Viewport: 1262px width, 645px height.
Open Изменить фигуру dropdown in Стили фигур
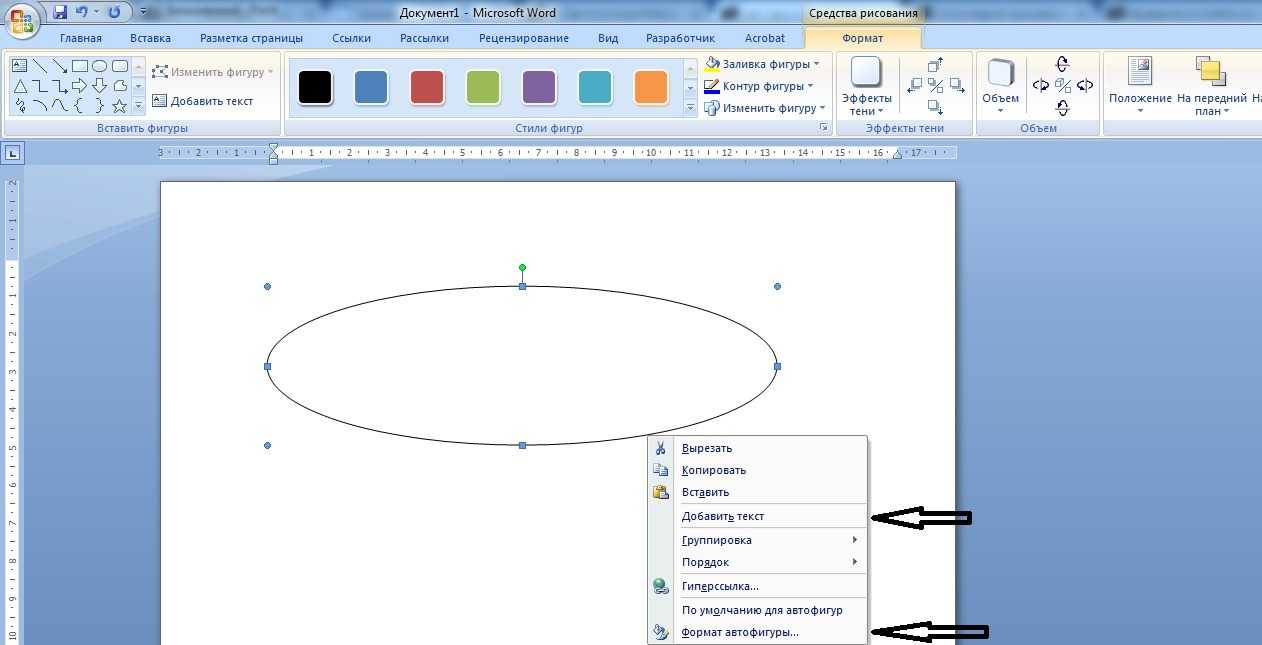(765, 108)
